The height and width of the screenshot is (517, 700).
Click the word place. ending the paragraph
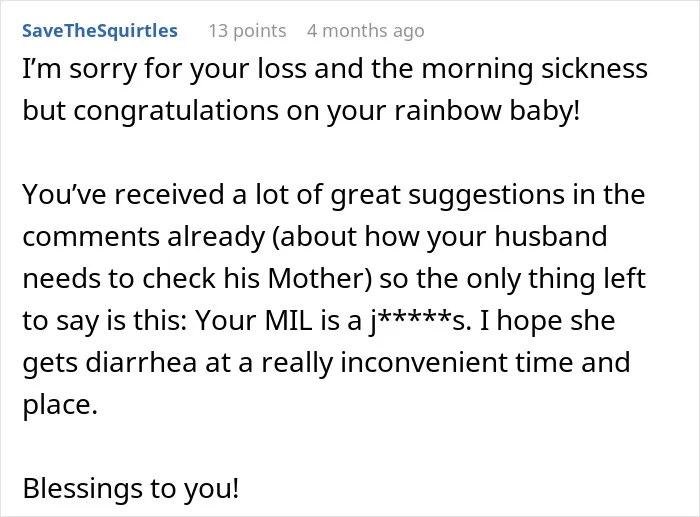coord(60,406)
